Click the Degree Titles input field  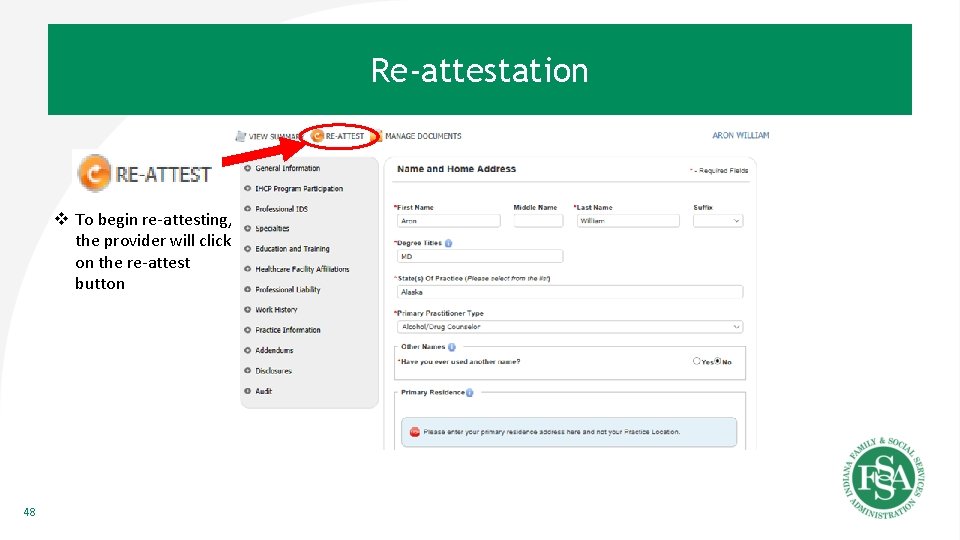(x=479, y=257)
